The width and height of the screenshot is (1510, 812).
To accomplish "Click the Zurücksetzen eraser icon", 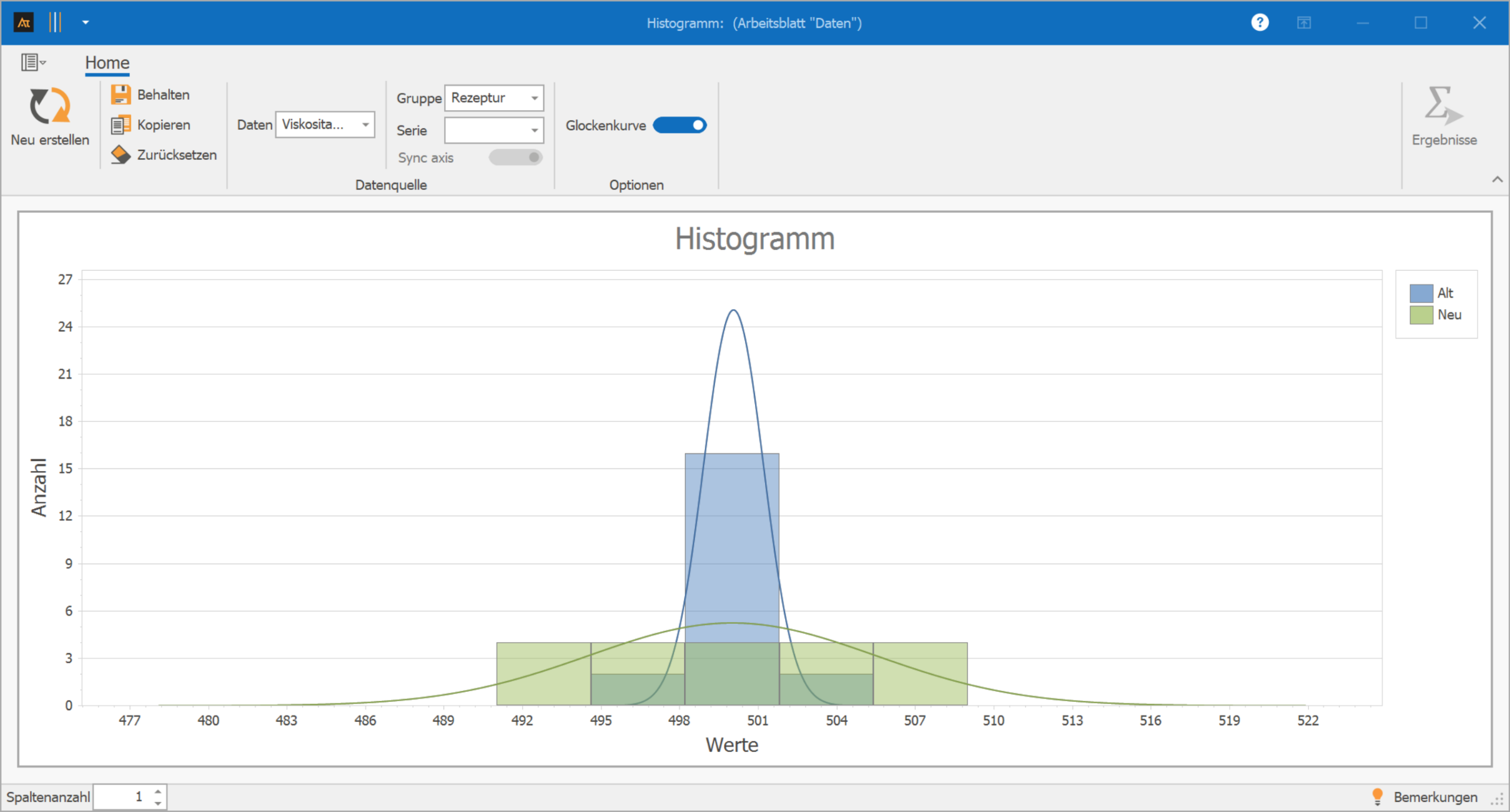I will pos(120,154).
